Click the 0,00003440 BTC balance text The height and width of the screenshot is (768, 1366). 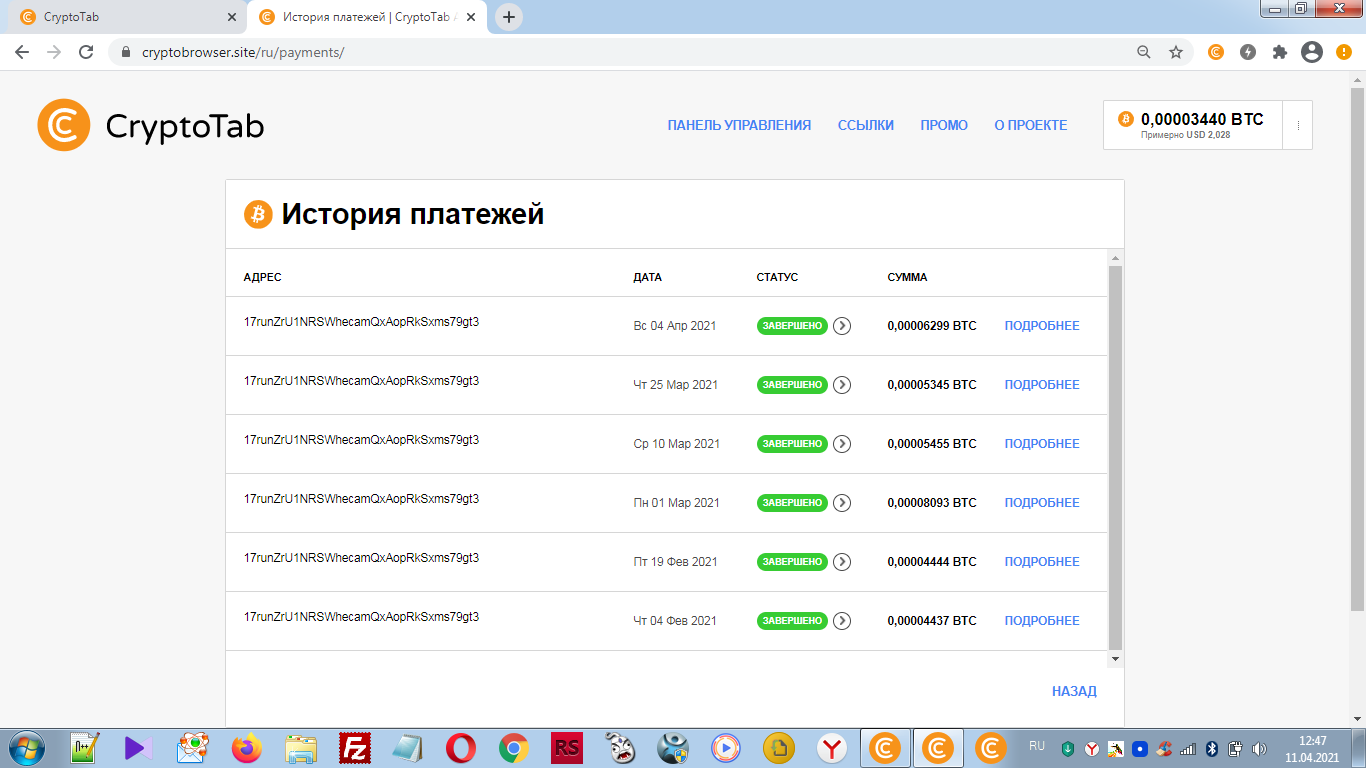pos(1202,119)
